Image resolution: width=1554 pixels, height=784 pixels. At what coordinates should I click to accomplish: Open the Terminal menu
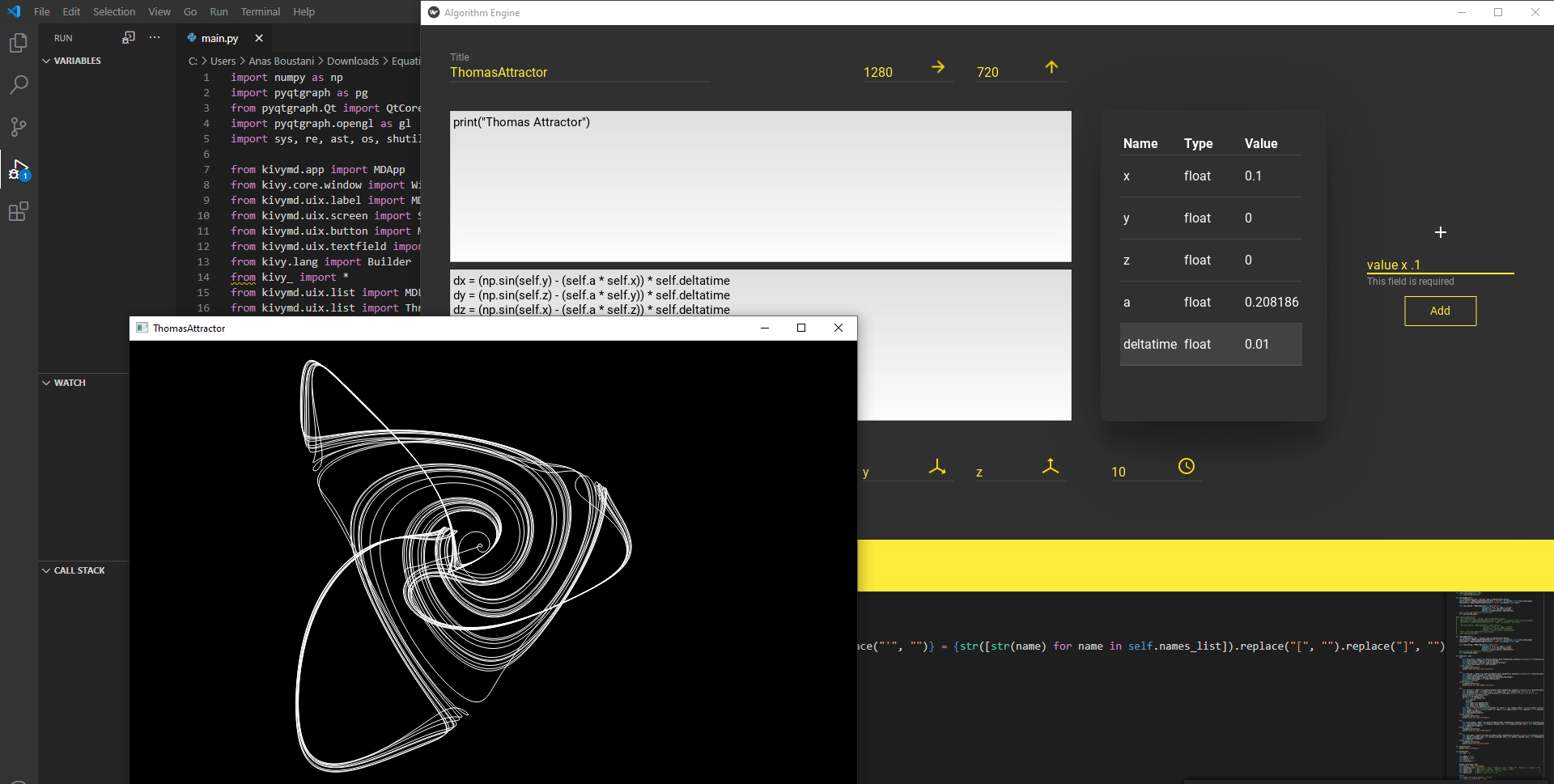[261, 11]
